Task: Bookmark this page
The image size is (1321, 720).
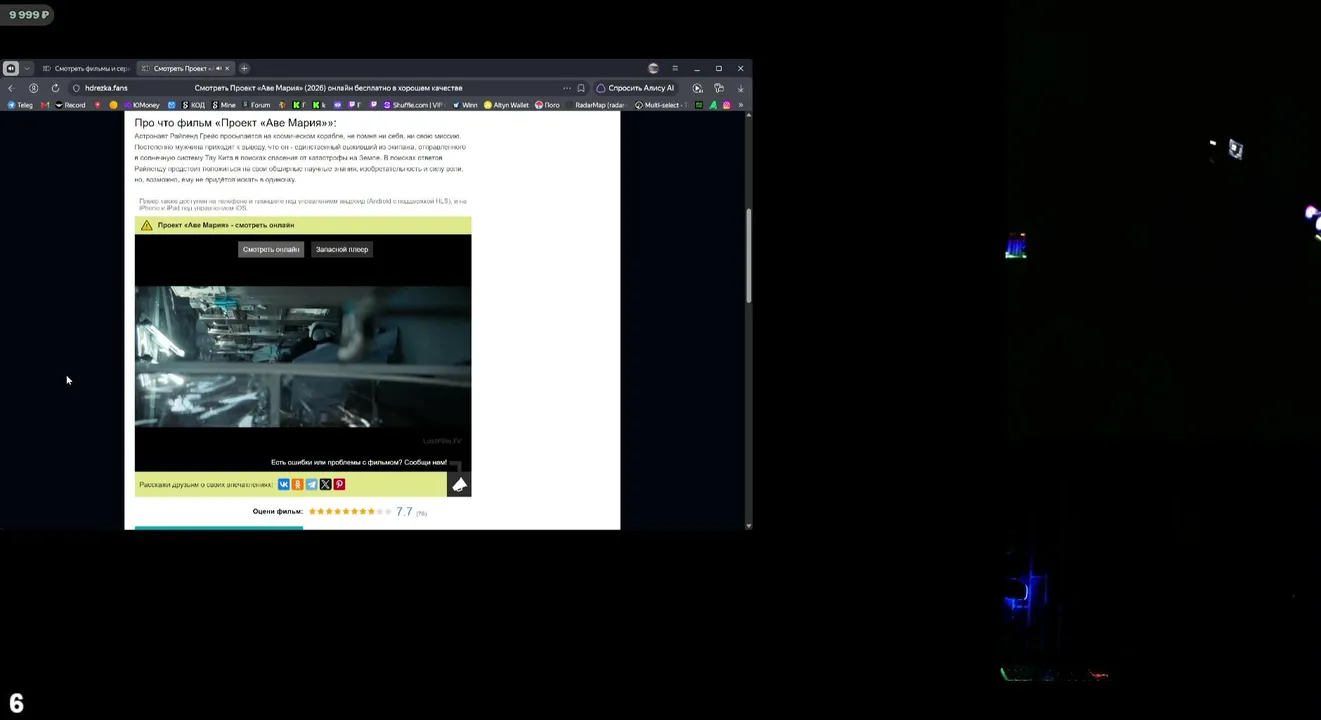Action: (x=581, y=88)
